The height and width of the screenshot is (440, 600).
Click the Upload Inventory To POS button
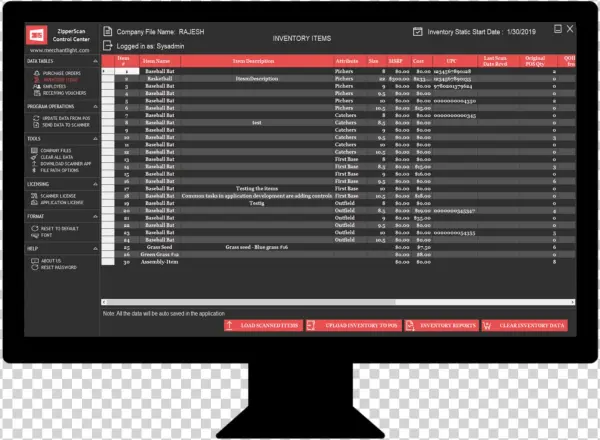pos(354,326)
